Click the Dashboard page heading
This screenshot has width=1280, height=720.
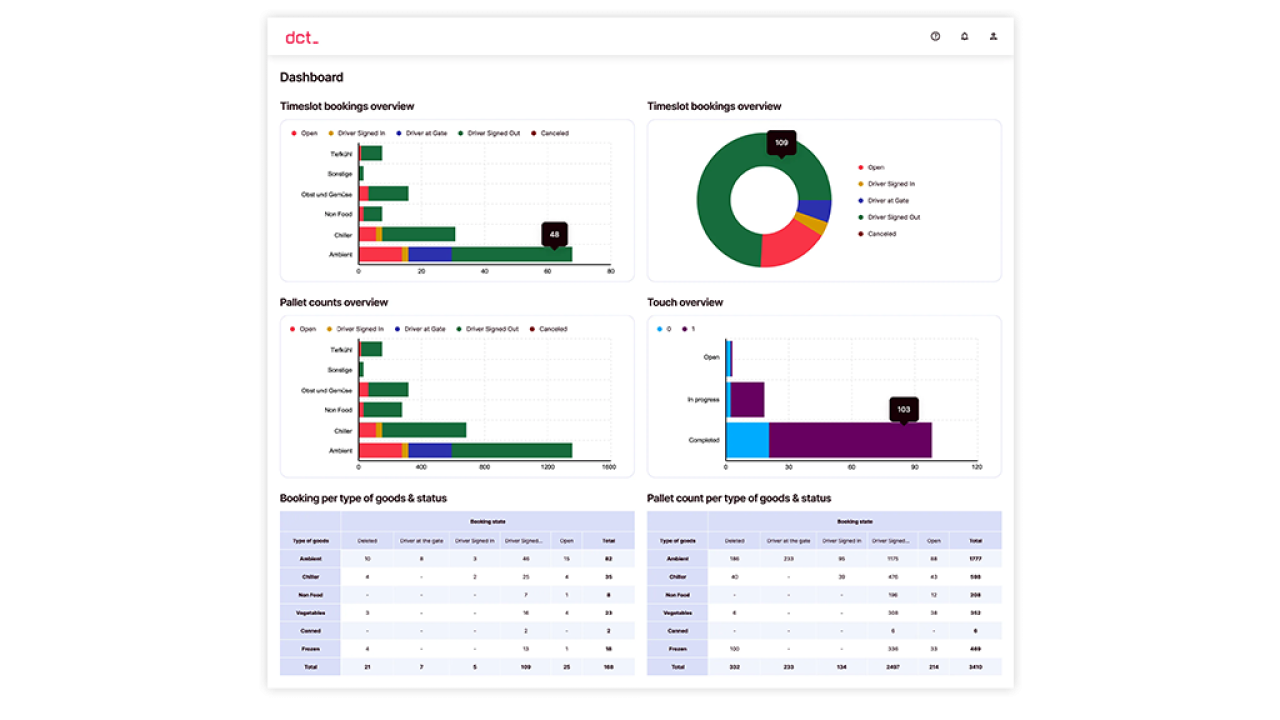311,77
